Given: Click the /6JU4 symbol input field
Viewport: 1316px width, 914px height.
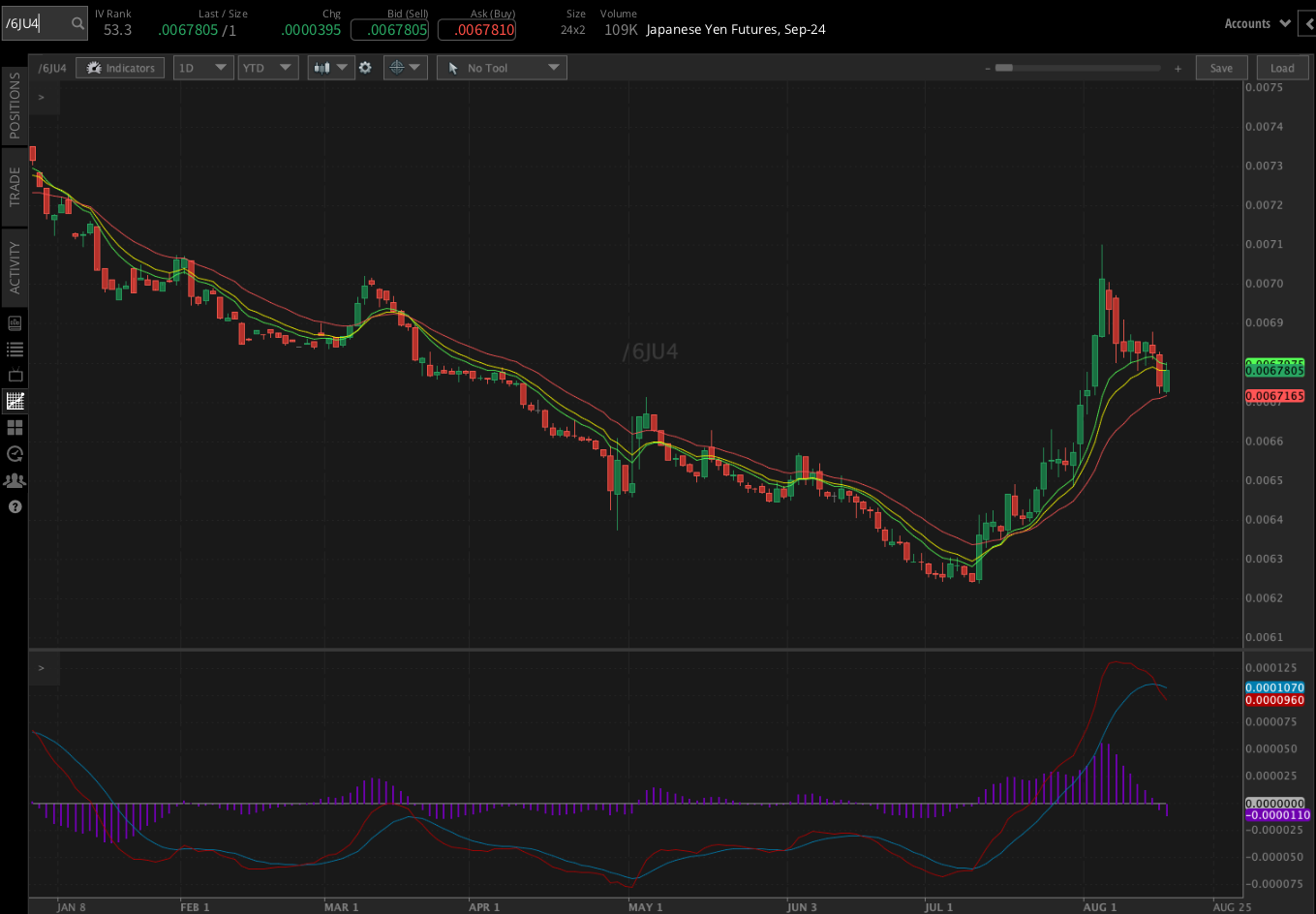Looking at the screenshot, I should pyautogui.click(x=39, y=21).
